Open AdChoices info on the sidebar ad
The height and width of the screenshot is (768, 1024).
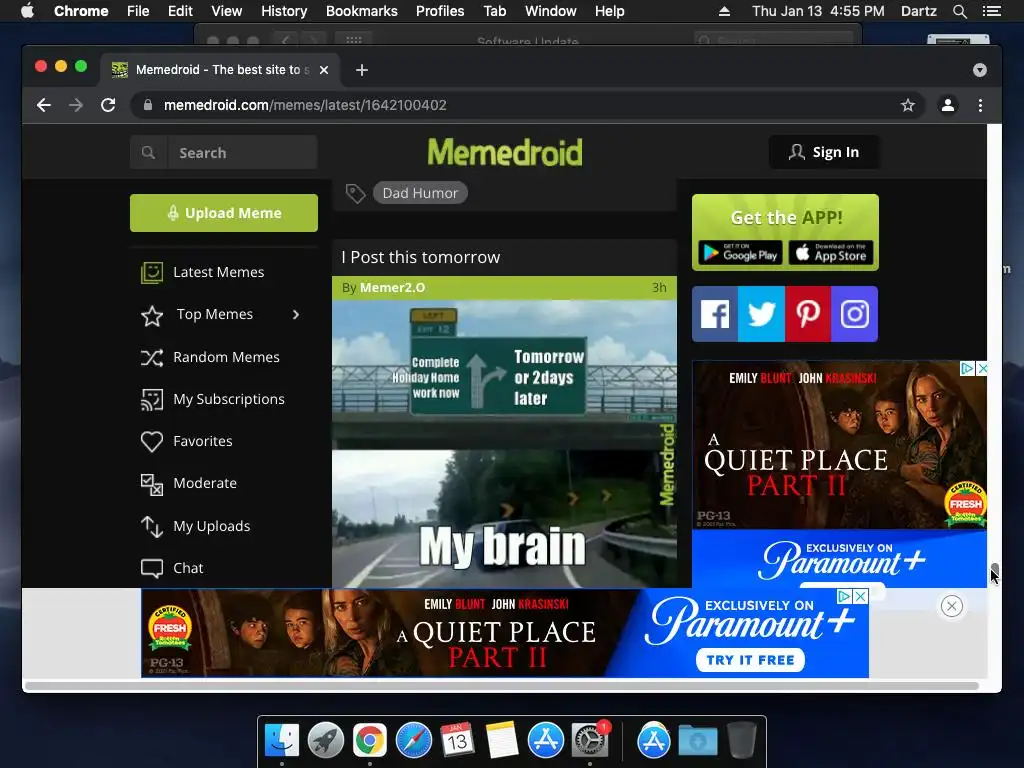(967, 368)
